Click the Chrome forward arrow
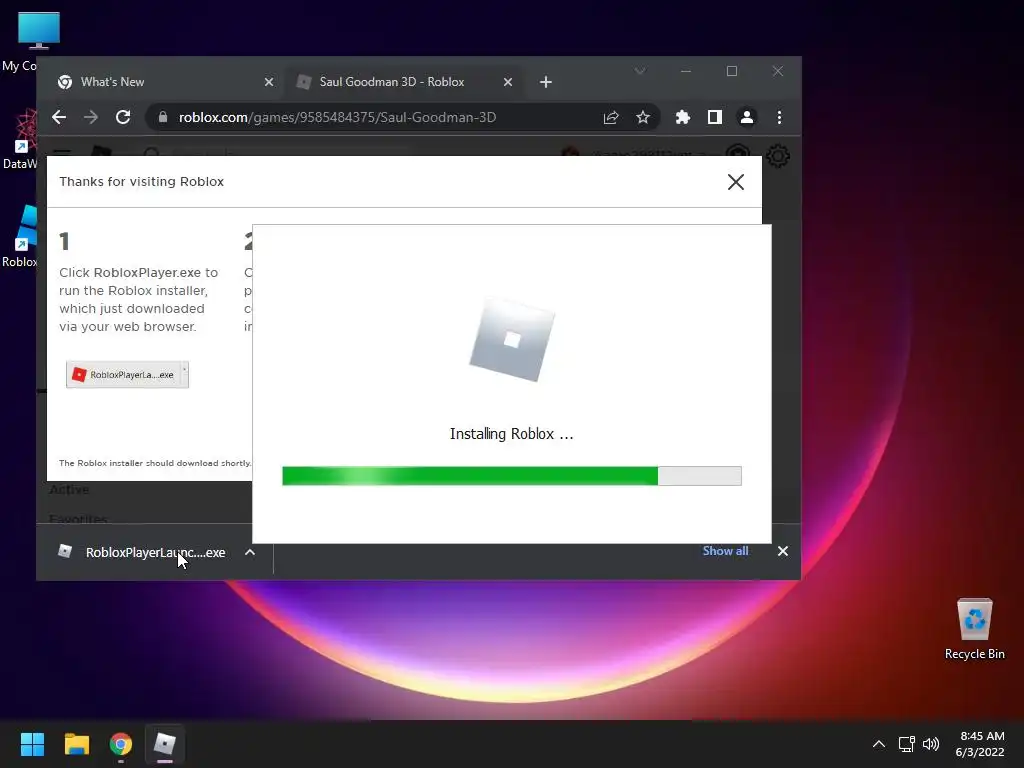This screenshot has width=1024, height=768. point(91,117)
